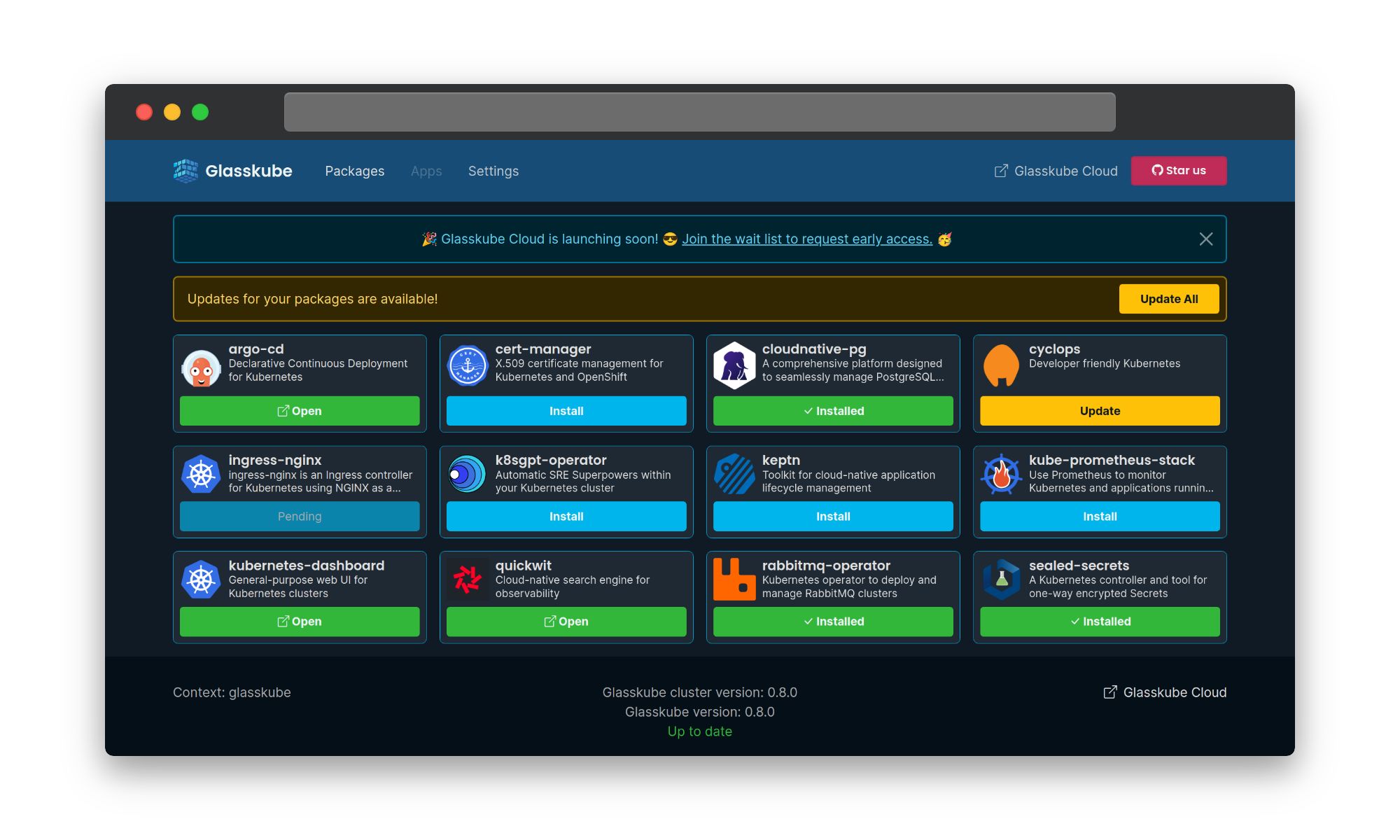The image size is (1400, 840).
Task: Open Glasskube Cloud from the footer
Action: [x=1164, y=692]
